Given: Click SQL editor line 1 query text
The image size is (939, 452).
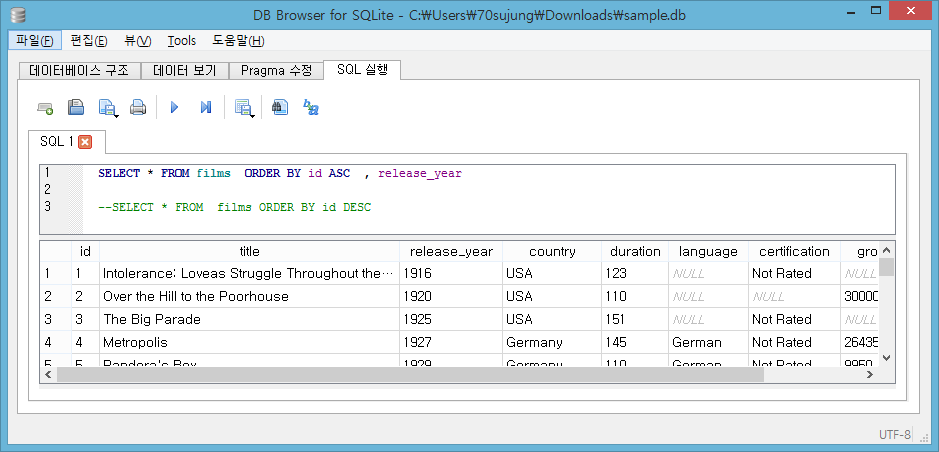Looking at the screenshot, I should click(280, 174).
